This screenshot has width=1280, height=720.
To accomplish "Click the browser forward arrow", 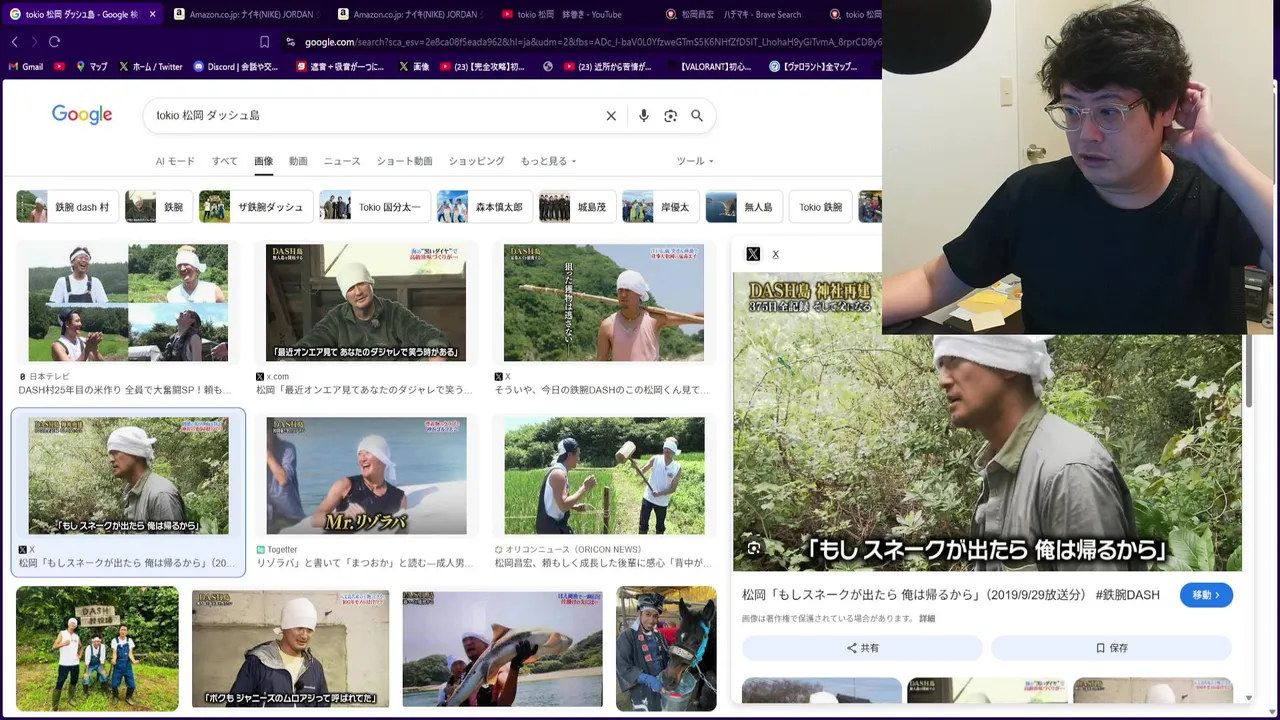I will (34, 42).
